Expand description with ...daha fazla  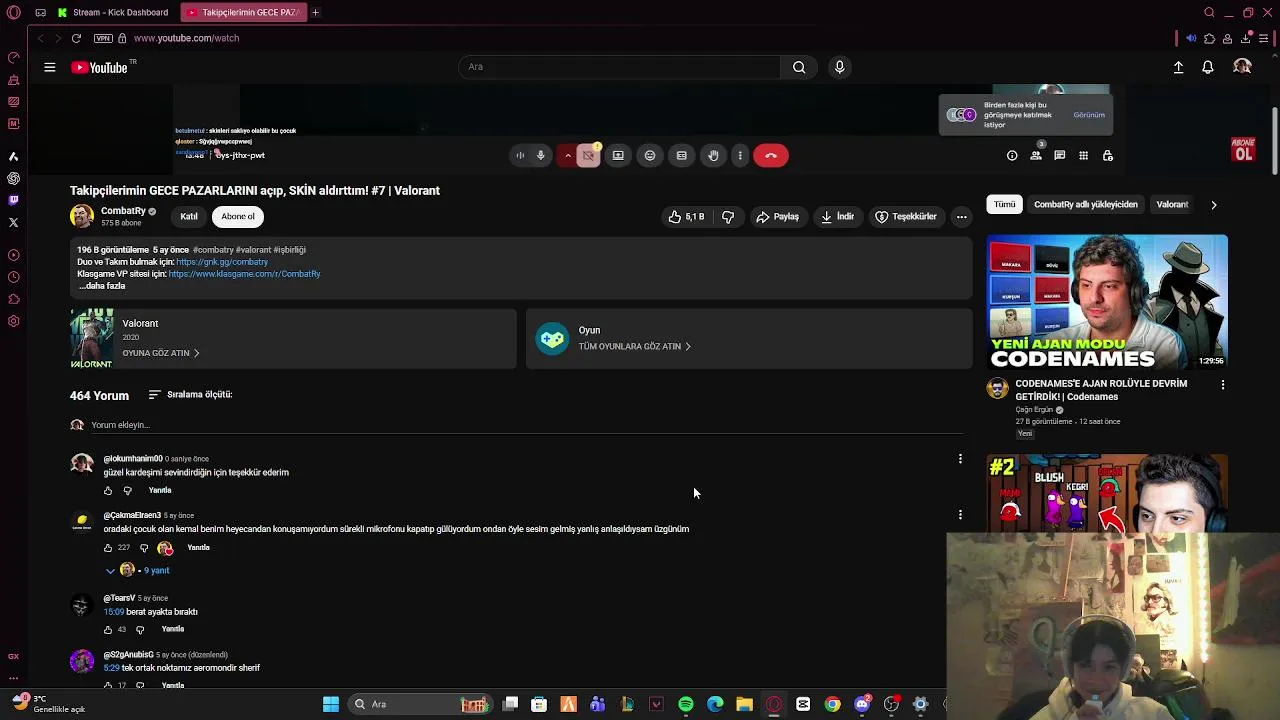pos(102,286)
